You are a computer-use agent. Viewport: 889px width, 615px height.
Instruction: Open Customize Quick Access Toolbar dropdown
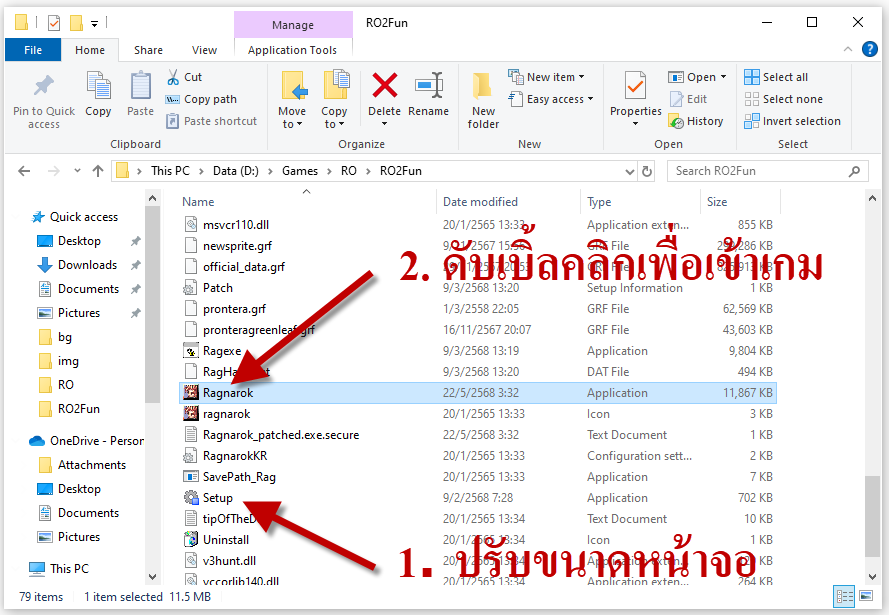[x=94, y=23]
